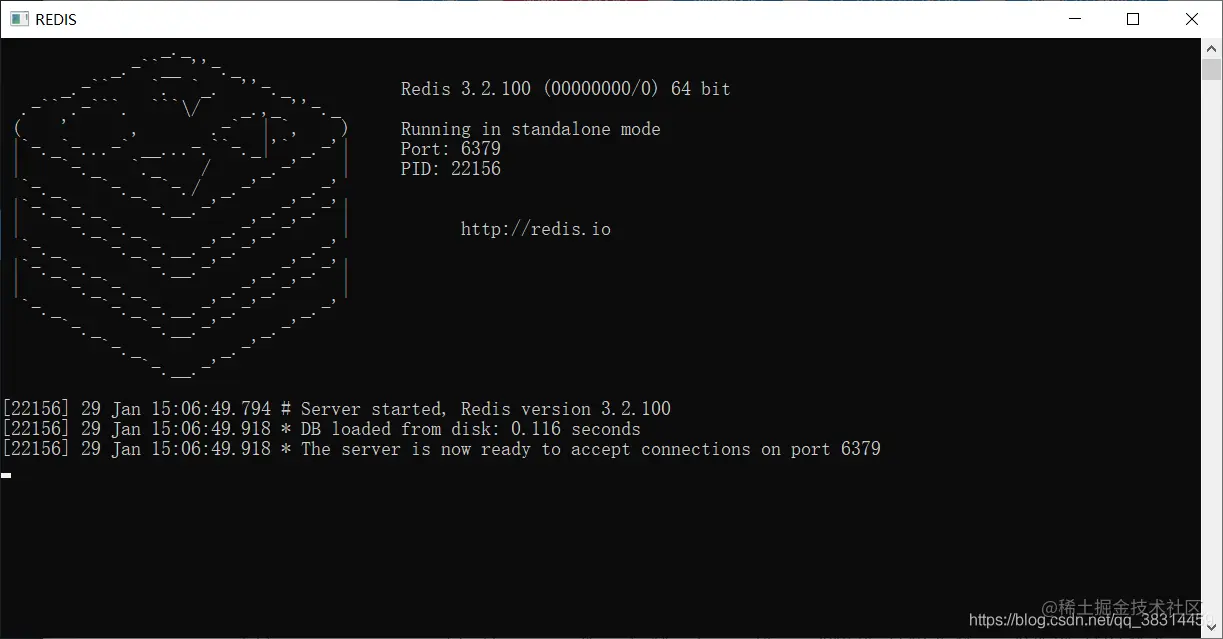The width and height of the screenshot is (1223, 639).
Task: Minimize the REDIS console window
Action: coord(1074,19)
